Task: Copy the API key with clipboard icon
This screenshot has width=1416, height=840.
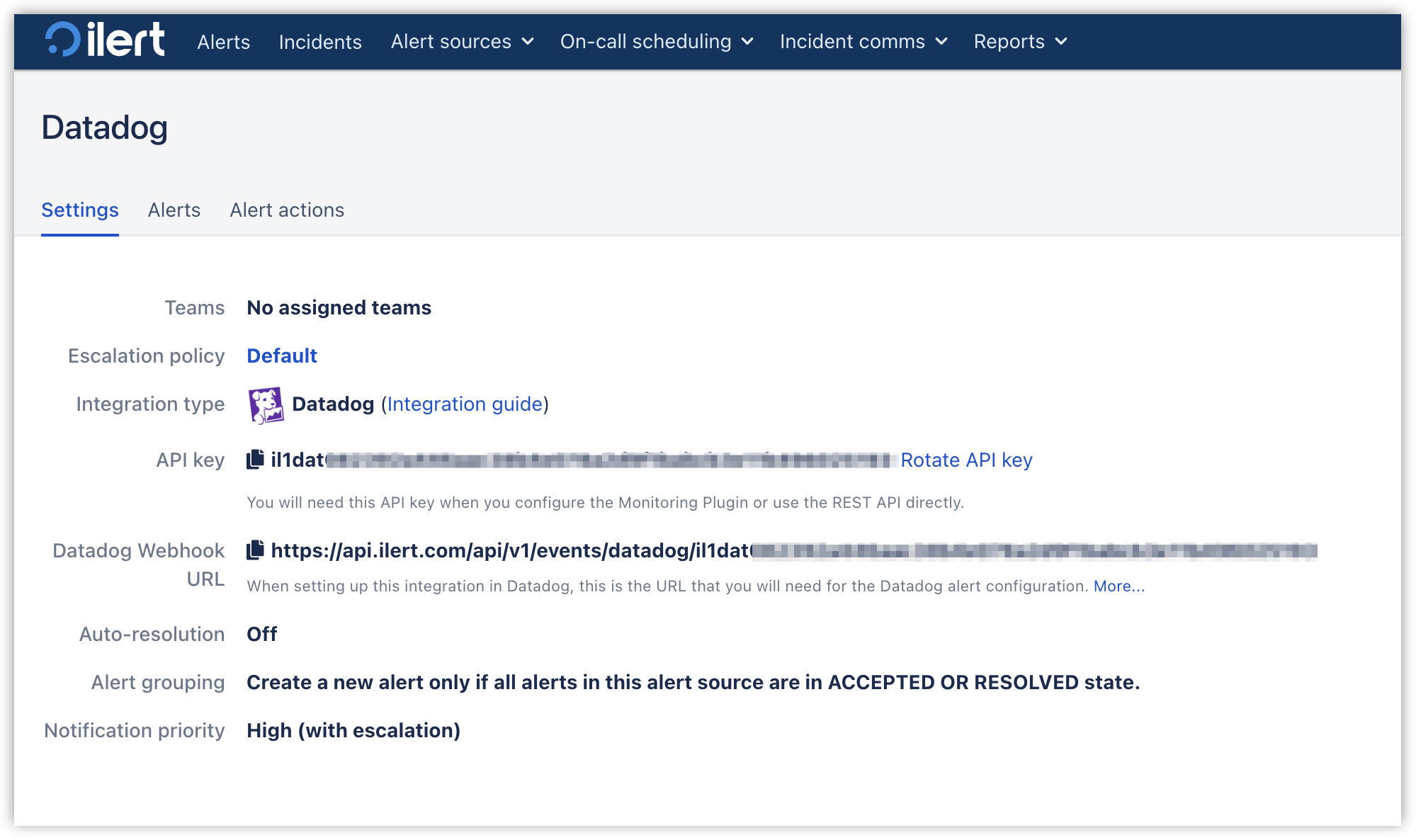Action: click(x=255, y=460)
